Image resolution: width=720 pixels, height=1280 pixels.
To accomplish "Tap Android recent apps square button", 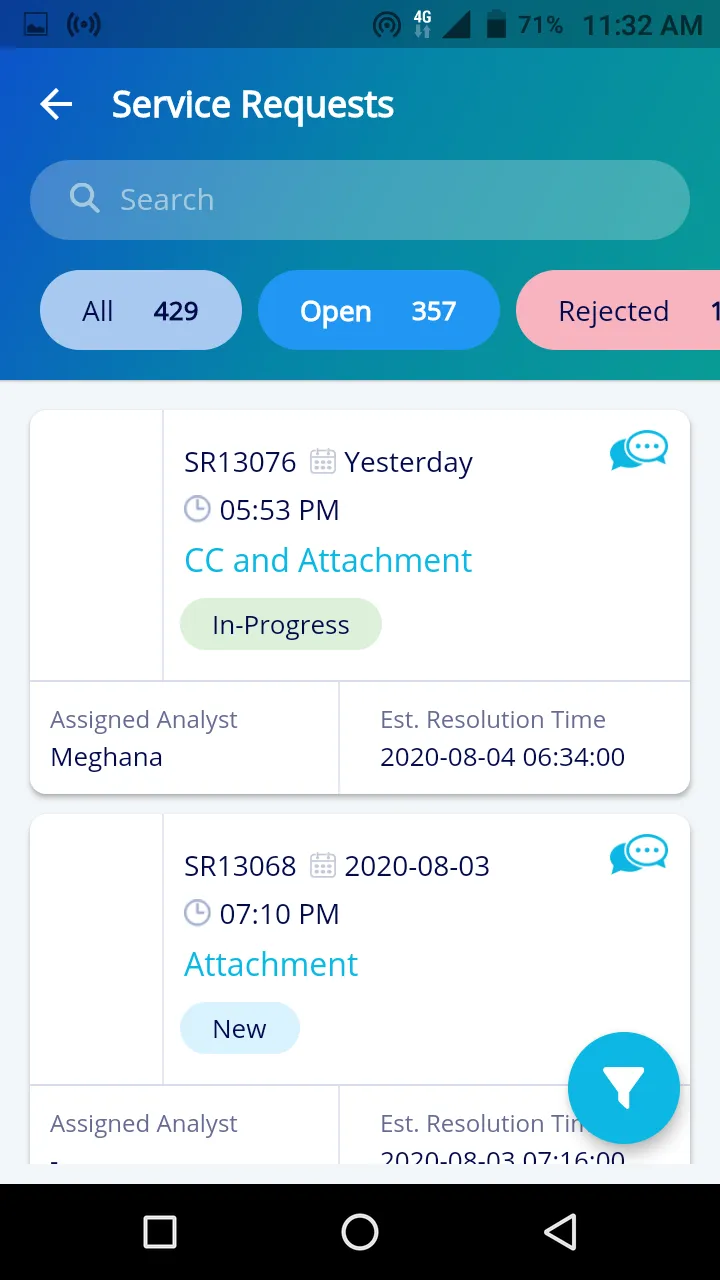I will 160,1232.
